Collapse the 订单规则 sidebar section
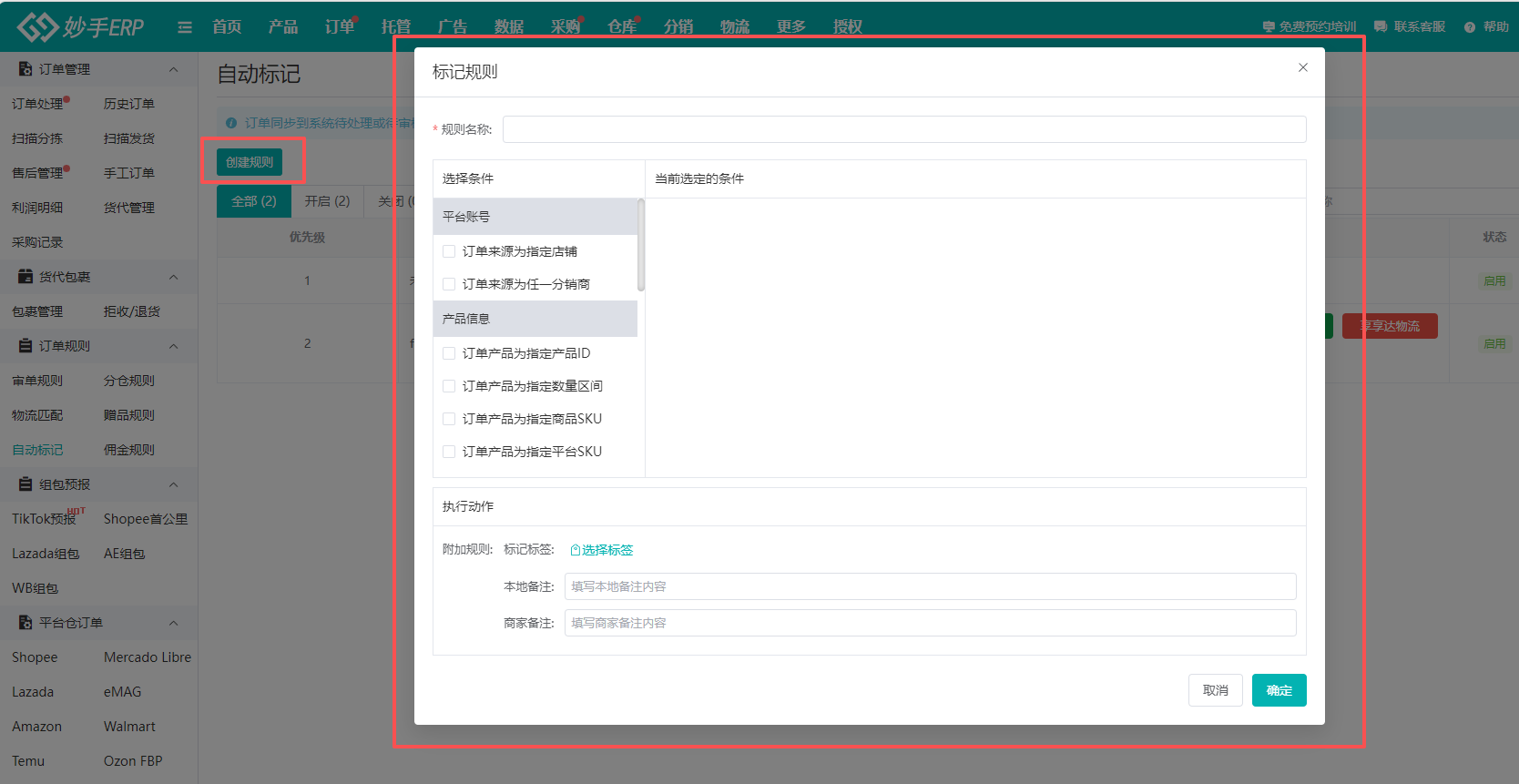 (x=173, y=346)
